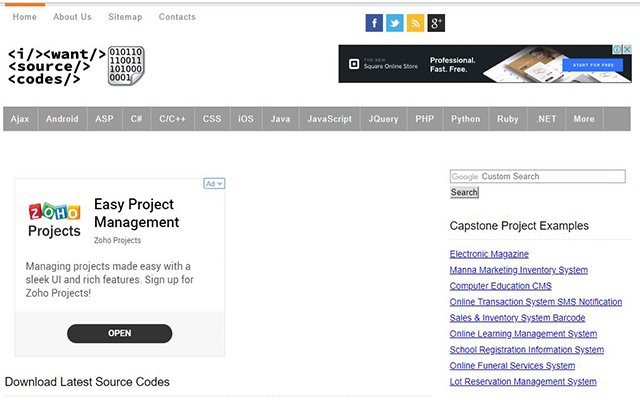Screen dimensions: 640x400
Task: Open Lot Reservation Management System link
Action: click(523, 381)
